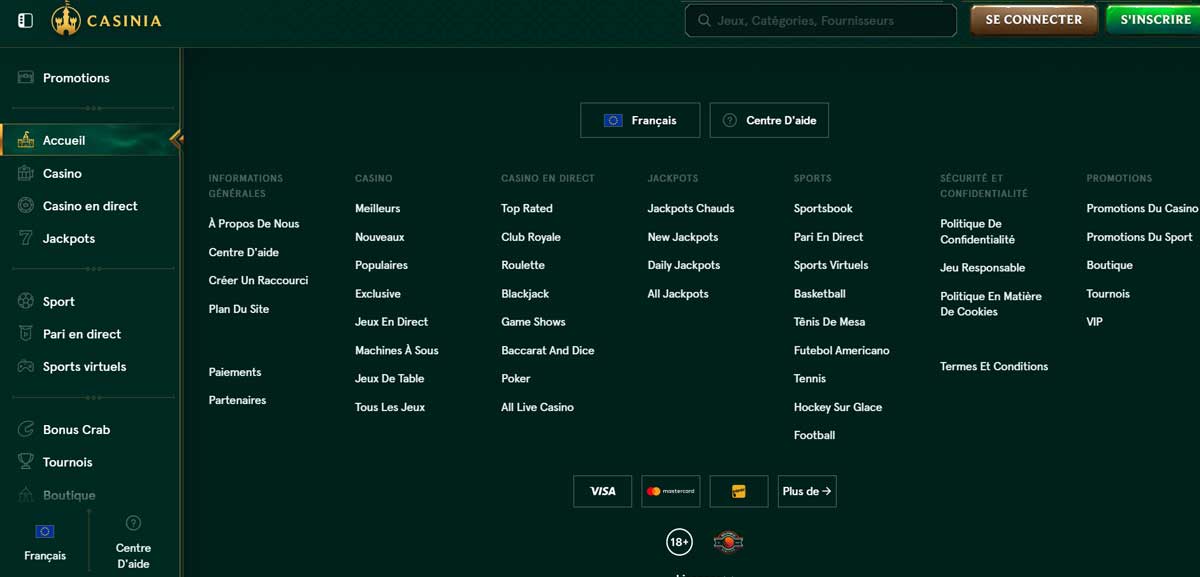This screenshot has width=1200, height=577.
Task: Open the Club Royale link
Action: [531, 237]
